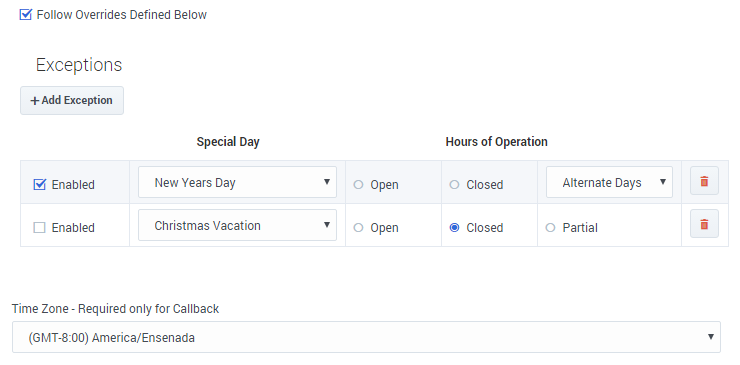Click plus icon on Add Exception
740x365 pixels.
pyautogui.click(x=34, y=101)
